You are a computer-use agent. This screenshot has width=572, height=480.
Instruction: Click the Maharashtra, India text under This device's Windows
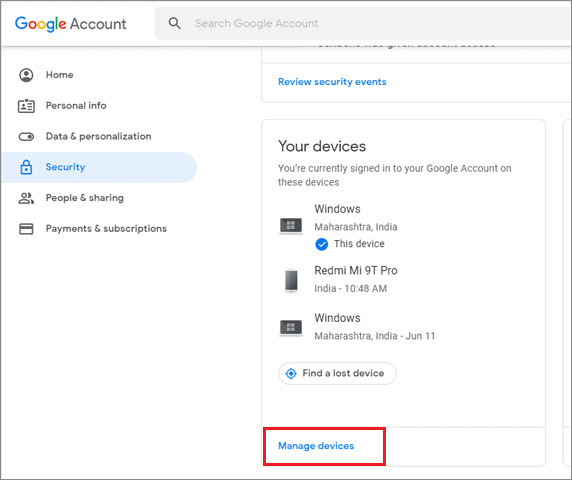(356, 227)
